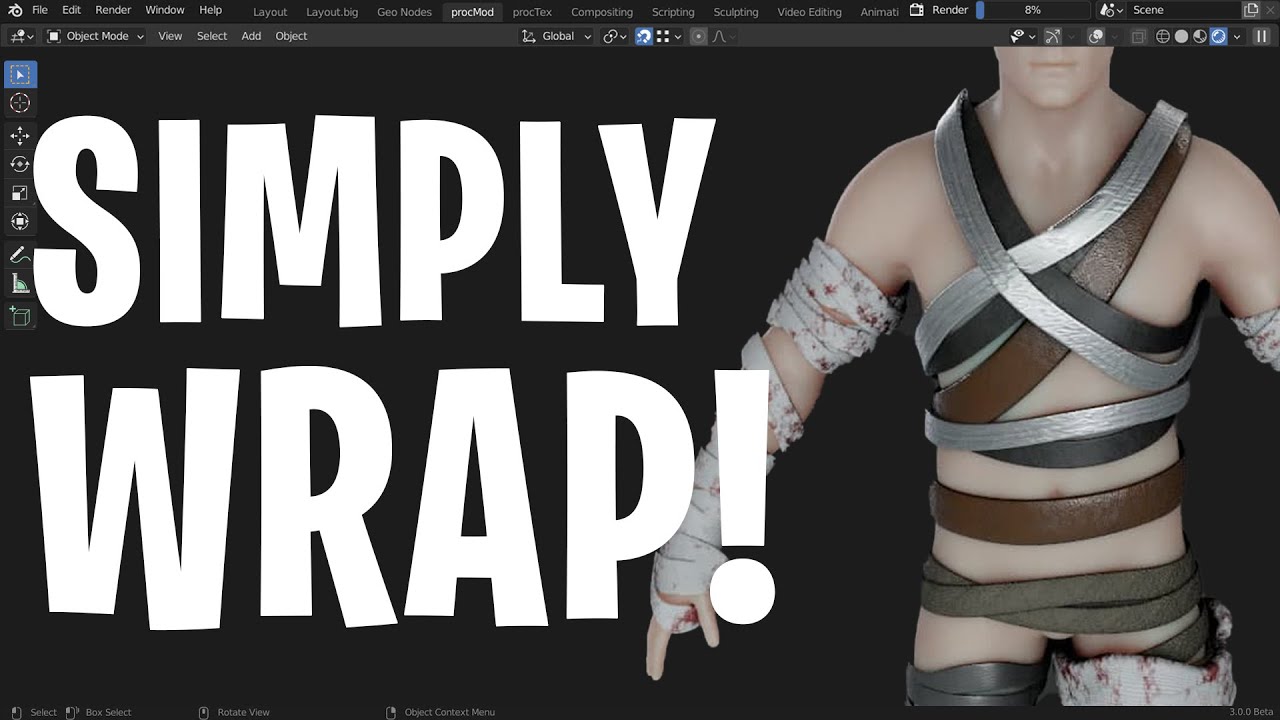Screen dimensions: 1280x720
Task: Open the Render menu
Action: (x=113, y=10)
